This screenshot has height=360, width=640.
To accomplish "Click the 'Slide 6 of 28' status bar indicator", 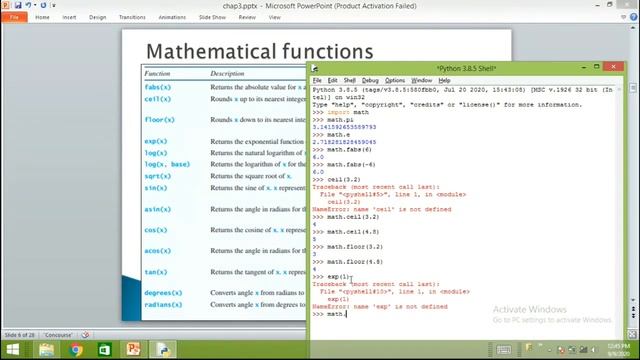I will point(20,335).
